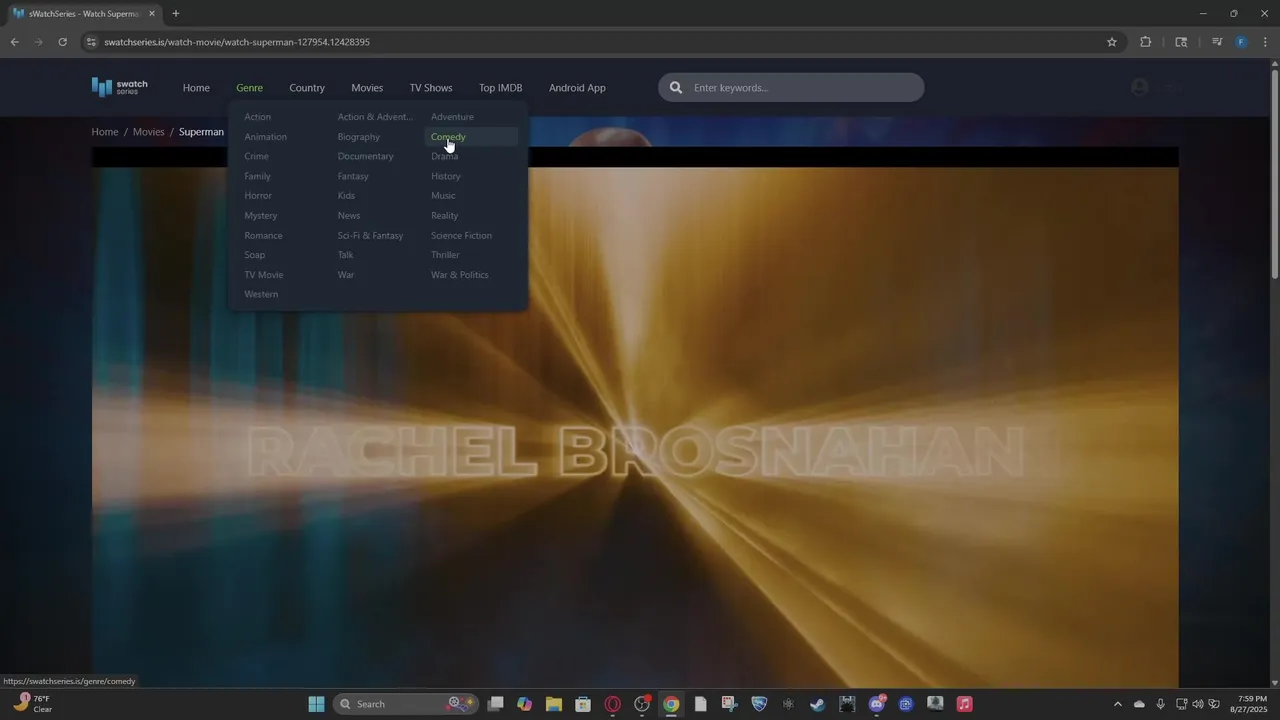
Task: Select the Adventure genre
Action: [x=452, y=117]
